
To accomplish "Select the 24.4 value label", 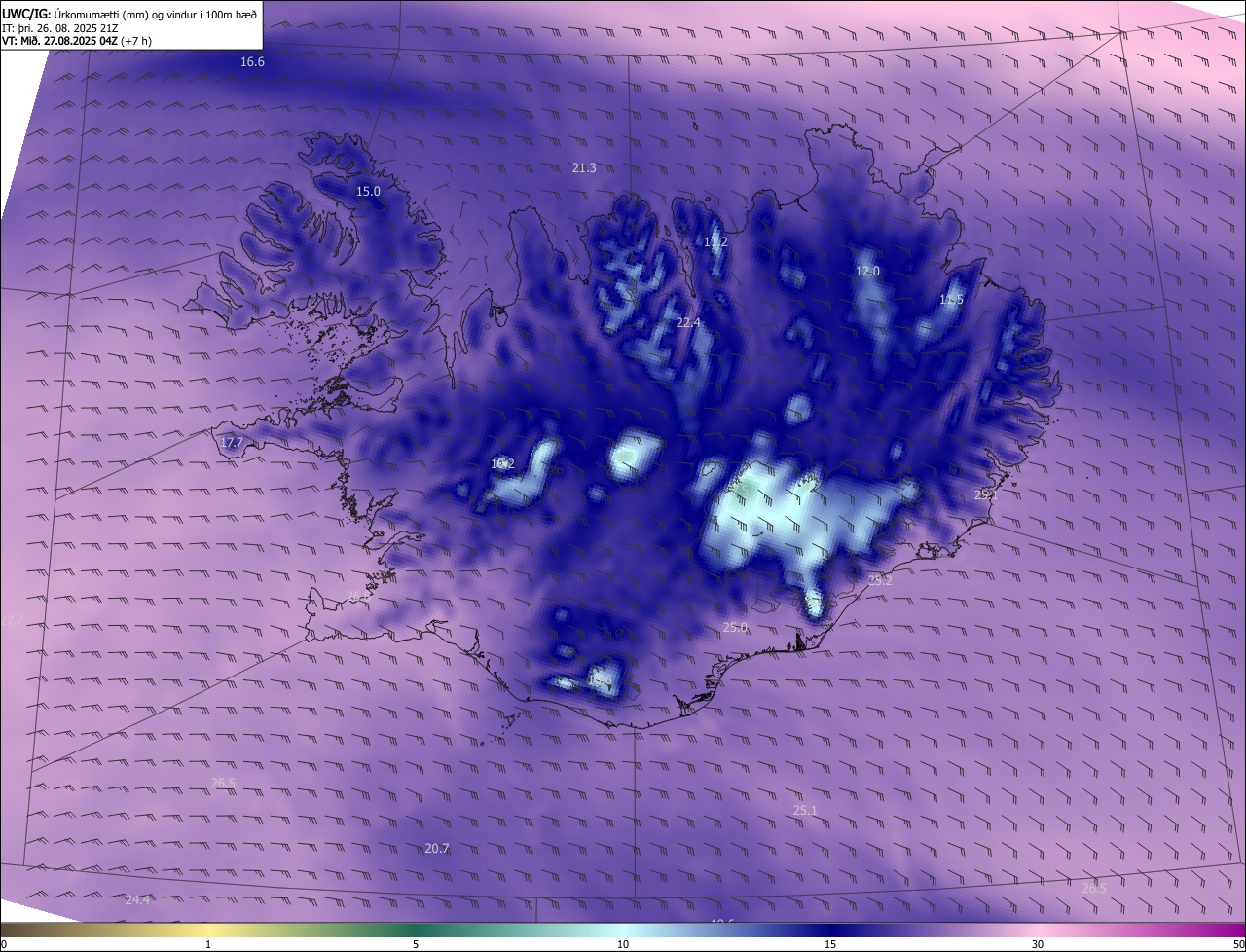I will pyautogui.click(x=137, y=900).
